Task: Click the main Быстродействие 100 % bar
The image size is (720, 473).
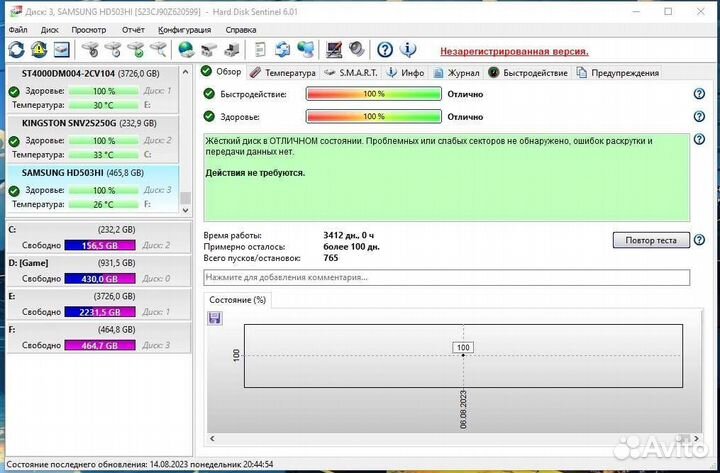Action: (x=374, y=94)
